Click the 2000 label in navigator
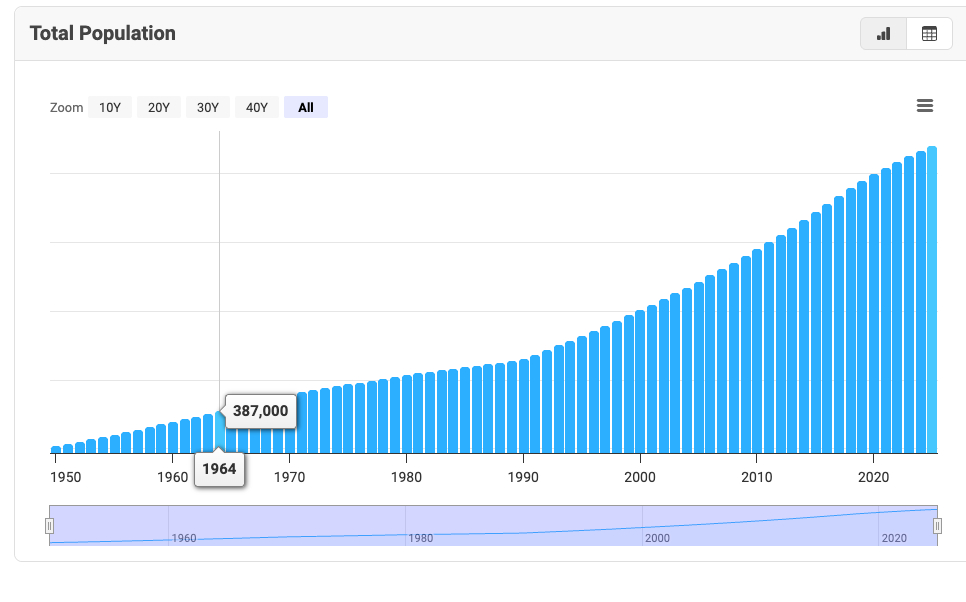 pos(657,538)
